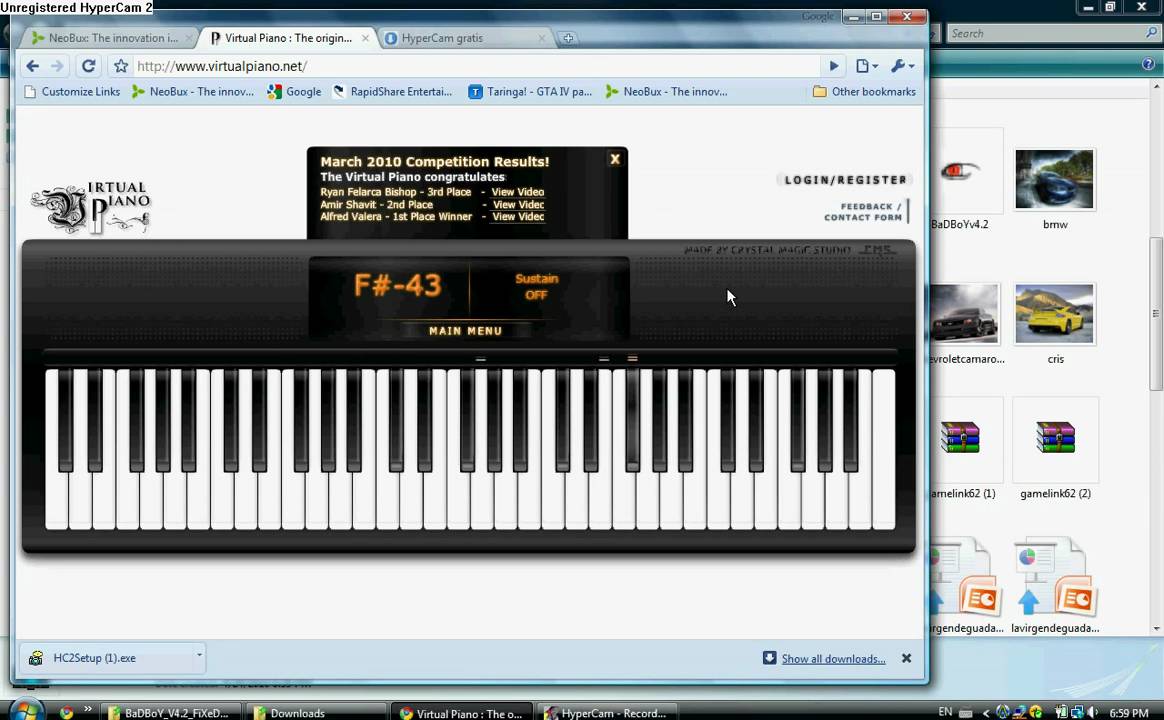The image size is (1164, 720).
Task: Open first NeoBux - The innov bookmark
Action: point(193,92)
